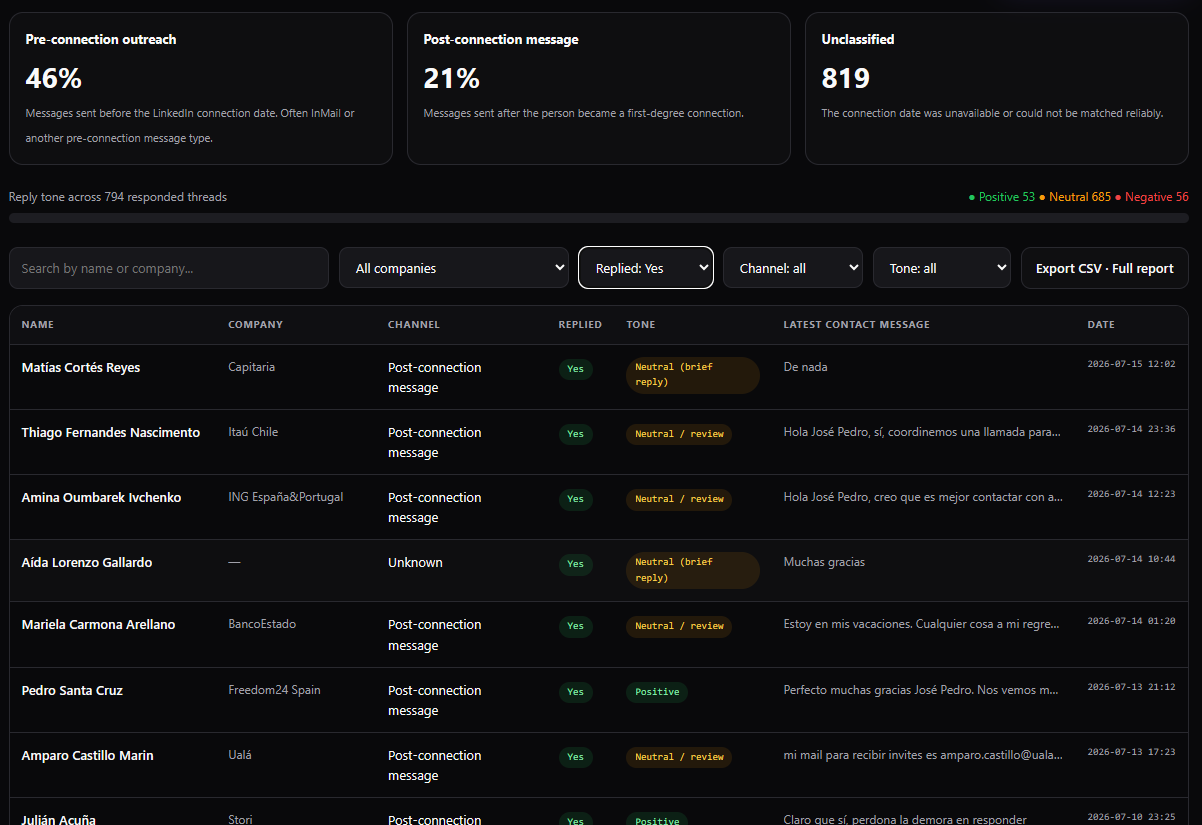Select Thiago Fernandes Nascimento name

tap(111, 433)
